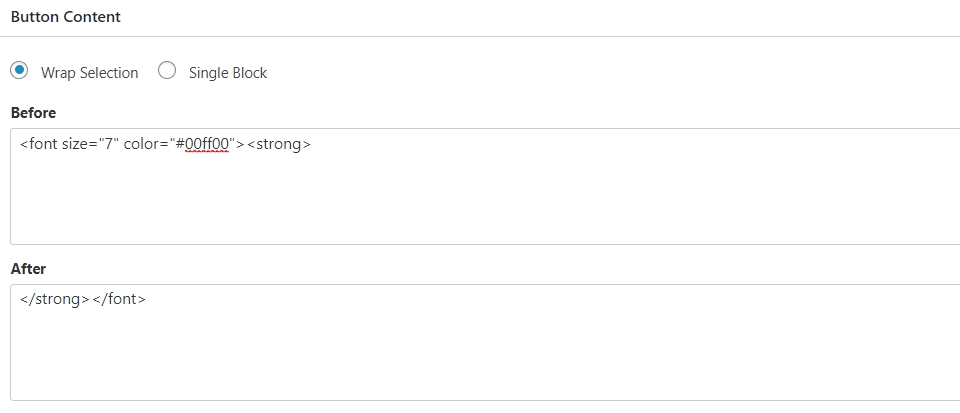Click the word color in the Before box
This screenshot has height=413, width=960.
(141, 144)
